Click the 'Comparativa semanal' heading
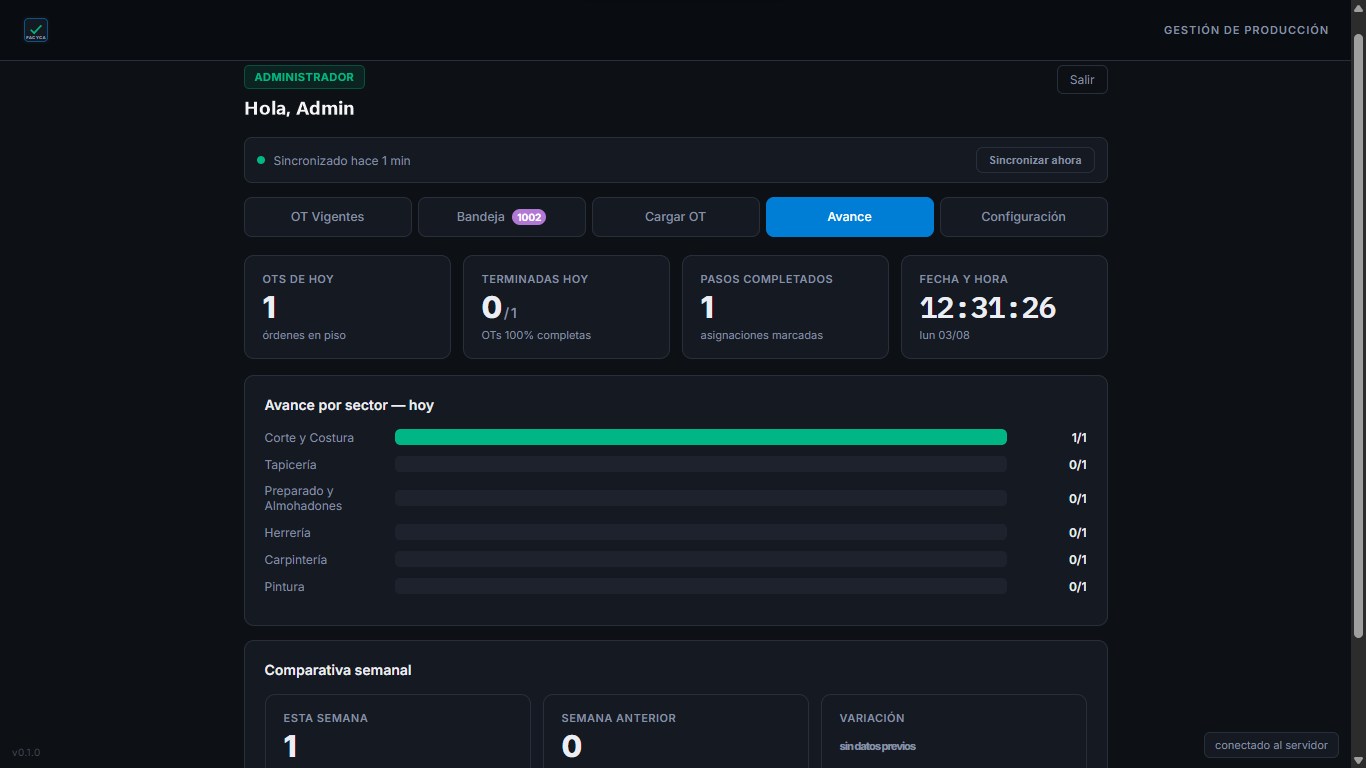1366x768 pixels. pyautogui.click(x=338, y=670)
